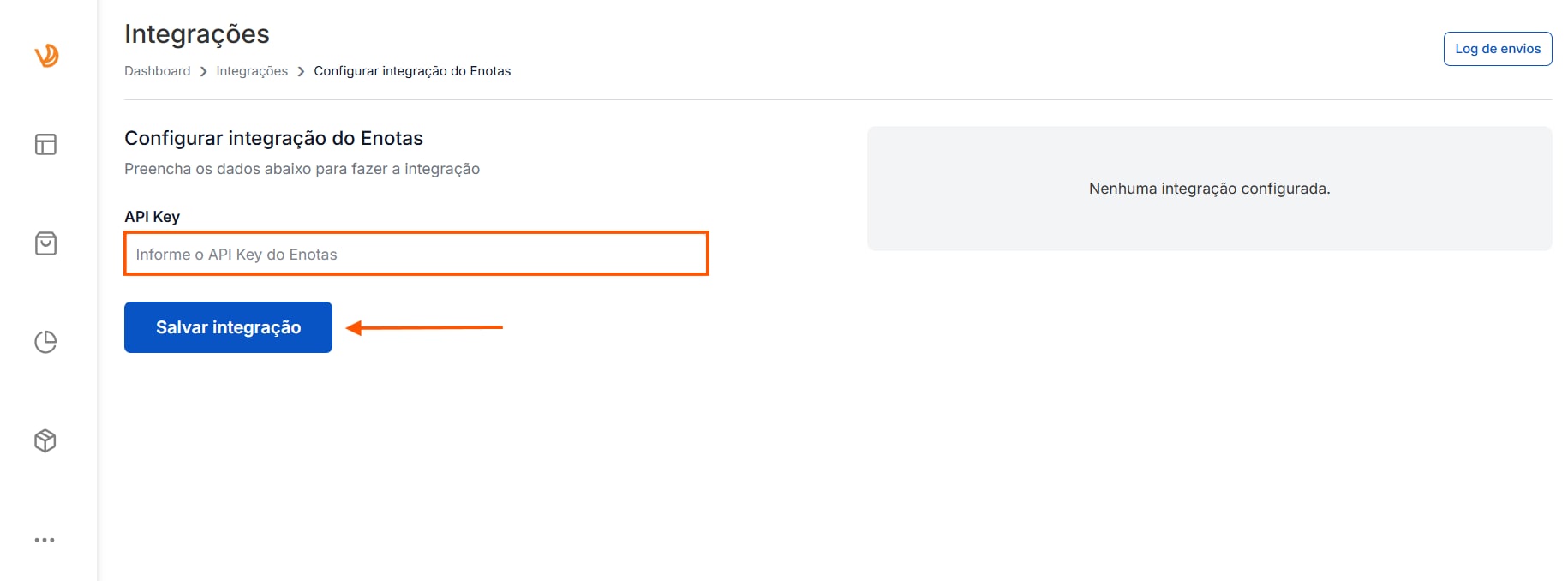Click the API Key field label
Image resolution: width=1568 pixels, height=581 pixels.
coord(152,217)
